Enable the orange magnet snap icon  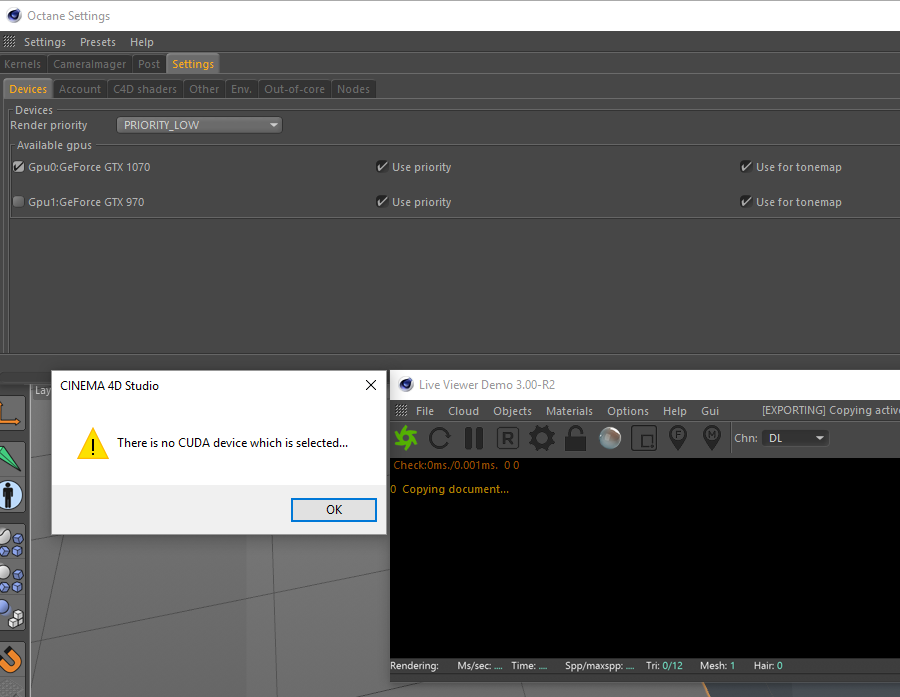tap(11, 659)
